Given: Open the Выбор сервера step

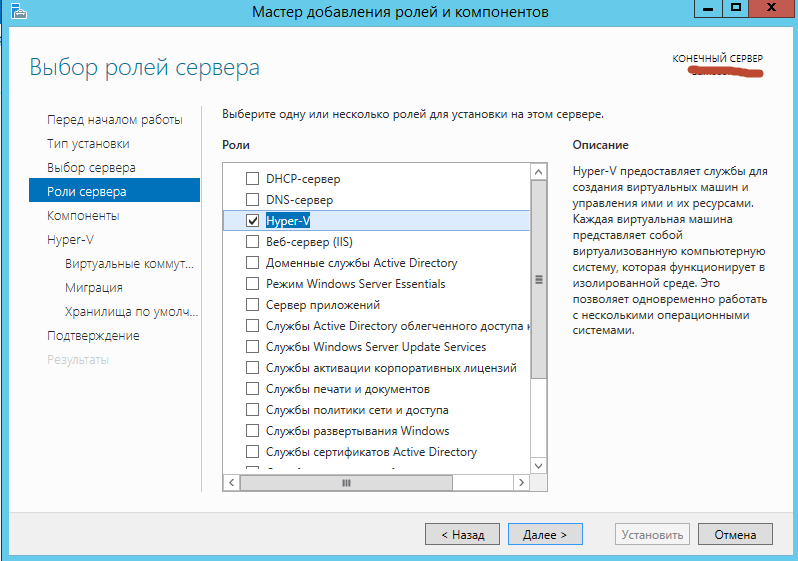Looking at the screenshot, I should click(91, 167).
